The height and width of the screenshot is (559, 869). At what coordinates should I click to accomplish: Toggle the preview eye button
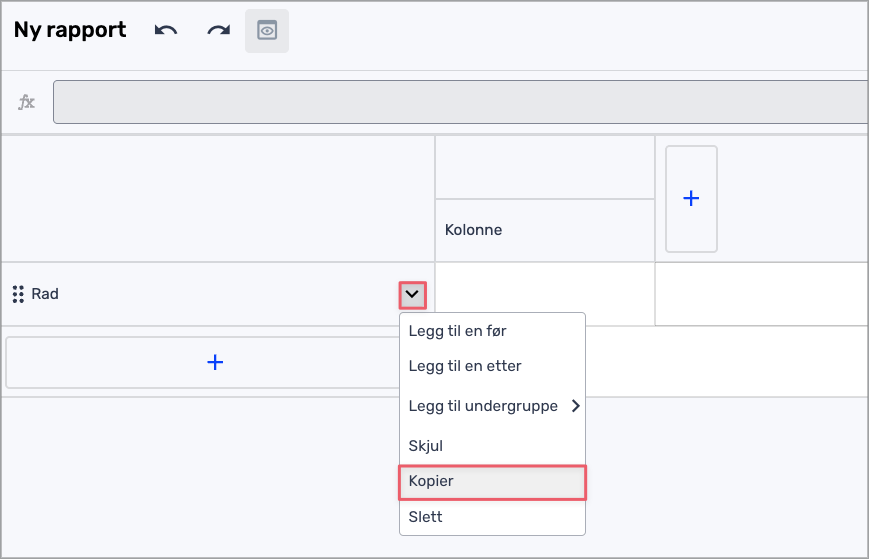pyautogui.click(x=267, y=31)
